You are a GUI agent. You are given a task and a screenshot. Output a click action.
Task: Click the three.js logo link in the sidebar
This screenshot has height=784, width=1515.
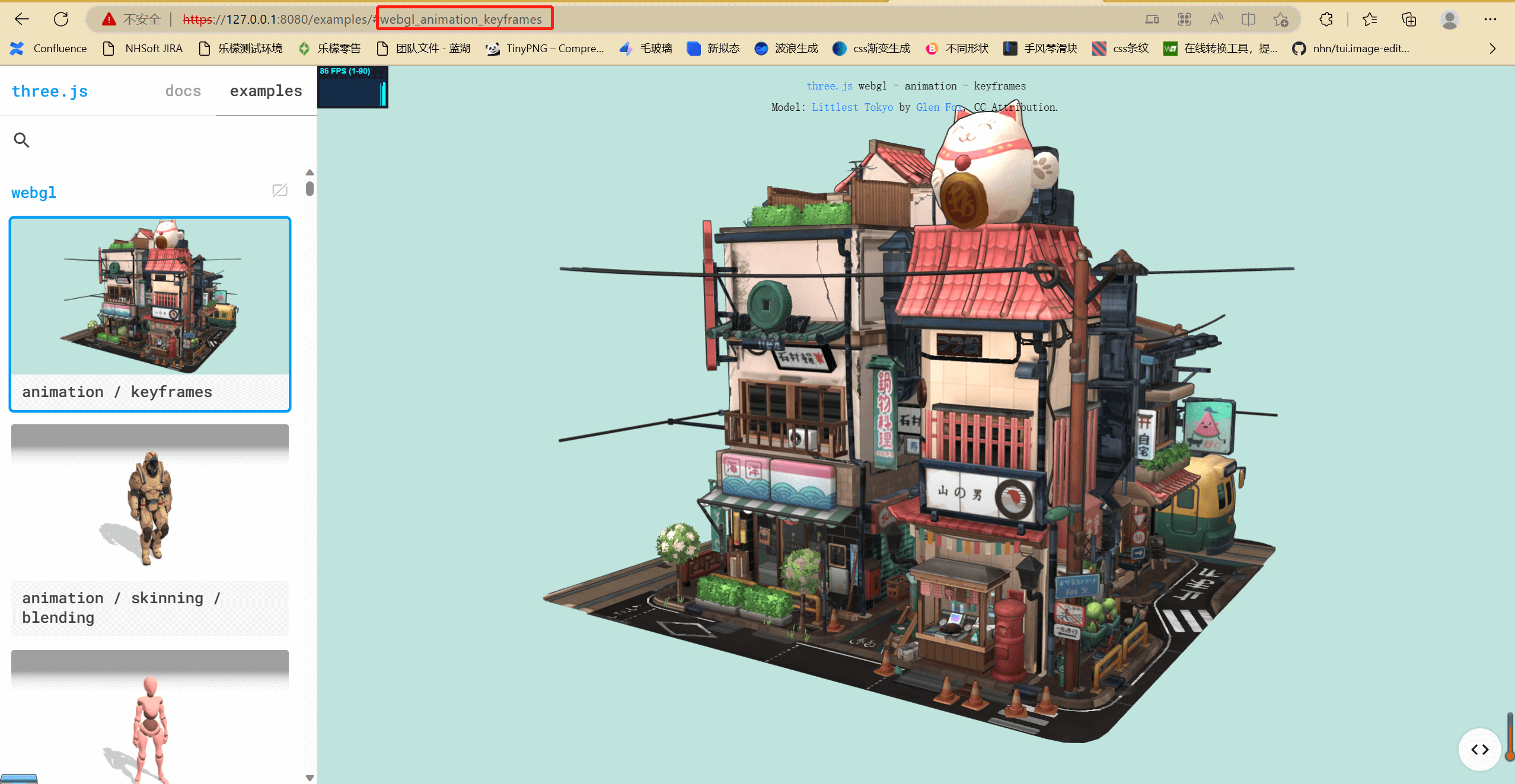(50, 91)
